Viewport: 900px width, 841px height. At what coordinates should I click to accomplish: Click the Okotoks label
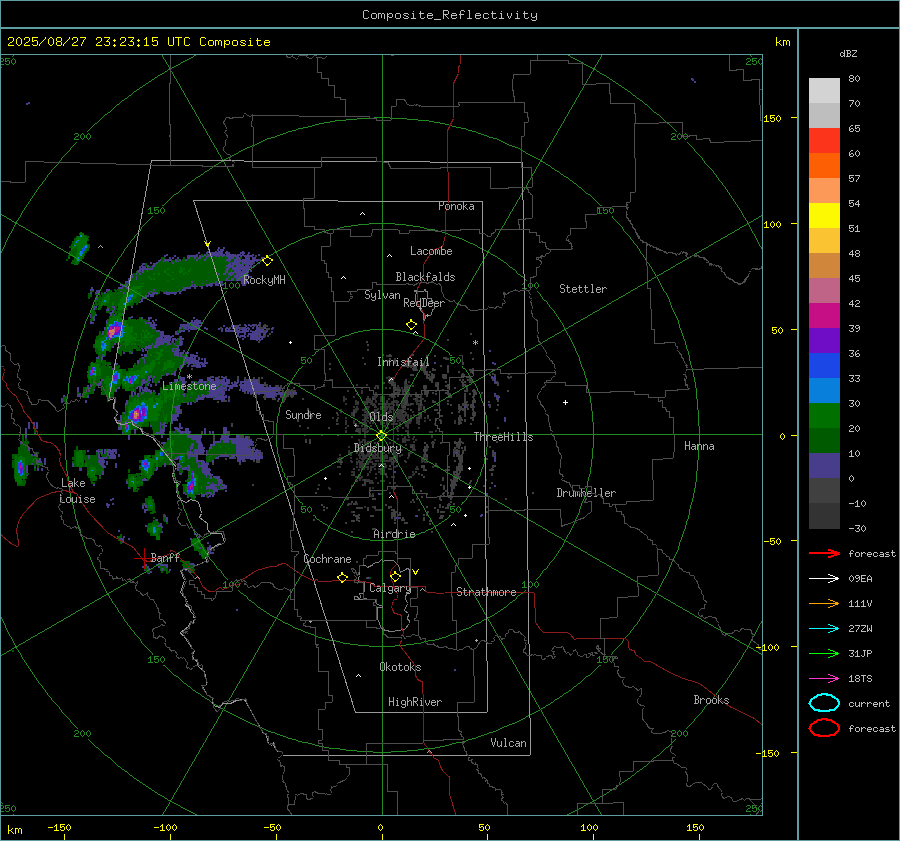click(400, 667)
